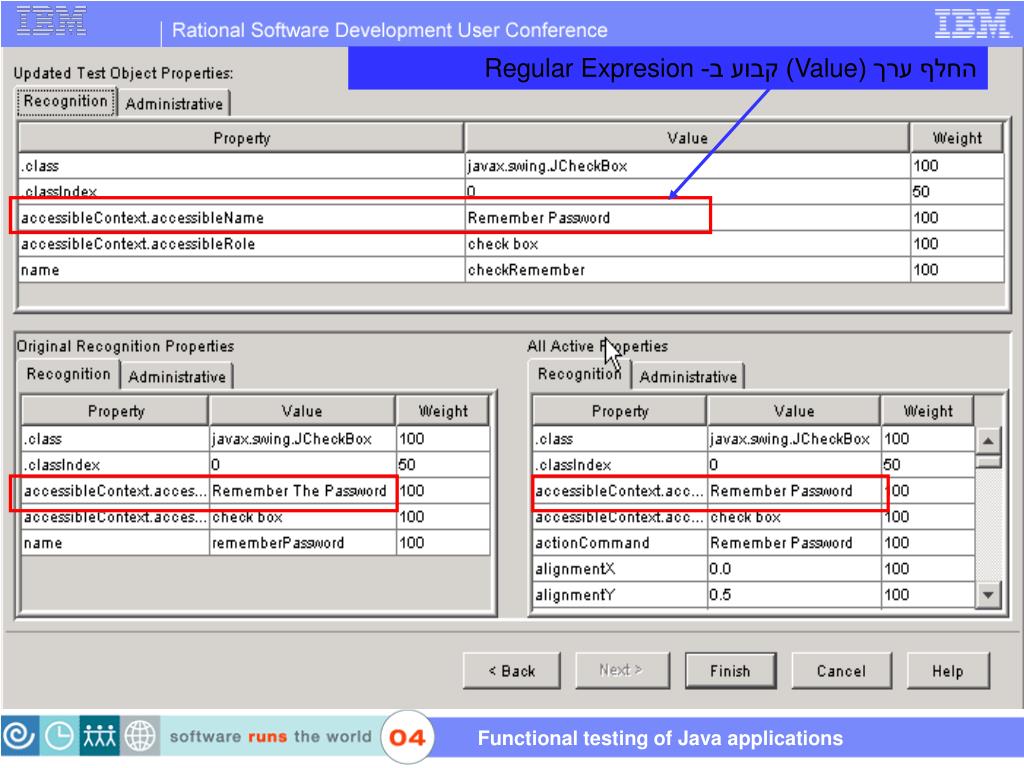Click the disabled Next button

622,670
